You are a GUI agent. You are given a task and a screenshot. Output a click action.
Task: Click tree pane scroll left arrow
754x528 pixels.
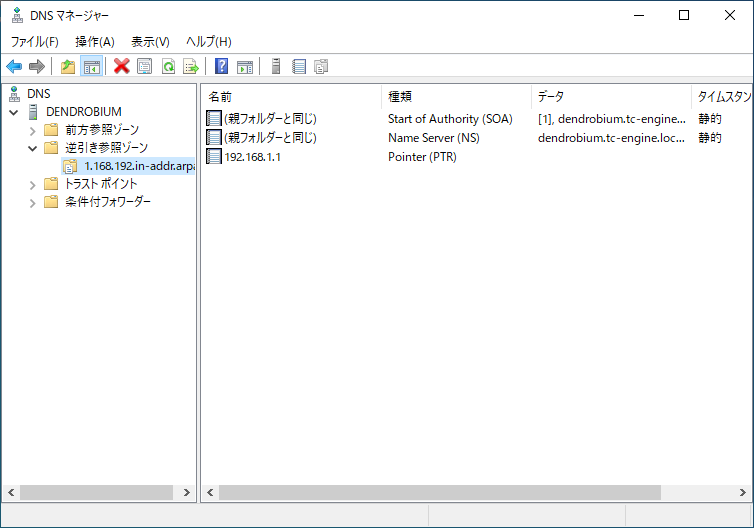pyautogui.click(x=11, y=492)
